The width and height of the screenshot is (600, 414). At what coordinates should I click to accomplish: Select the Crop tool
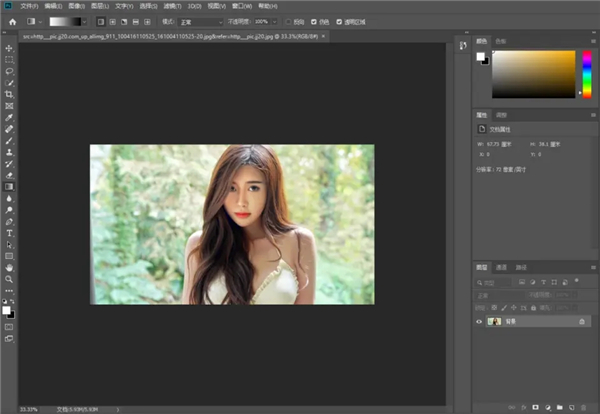coord(10,94)
